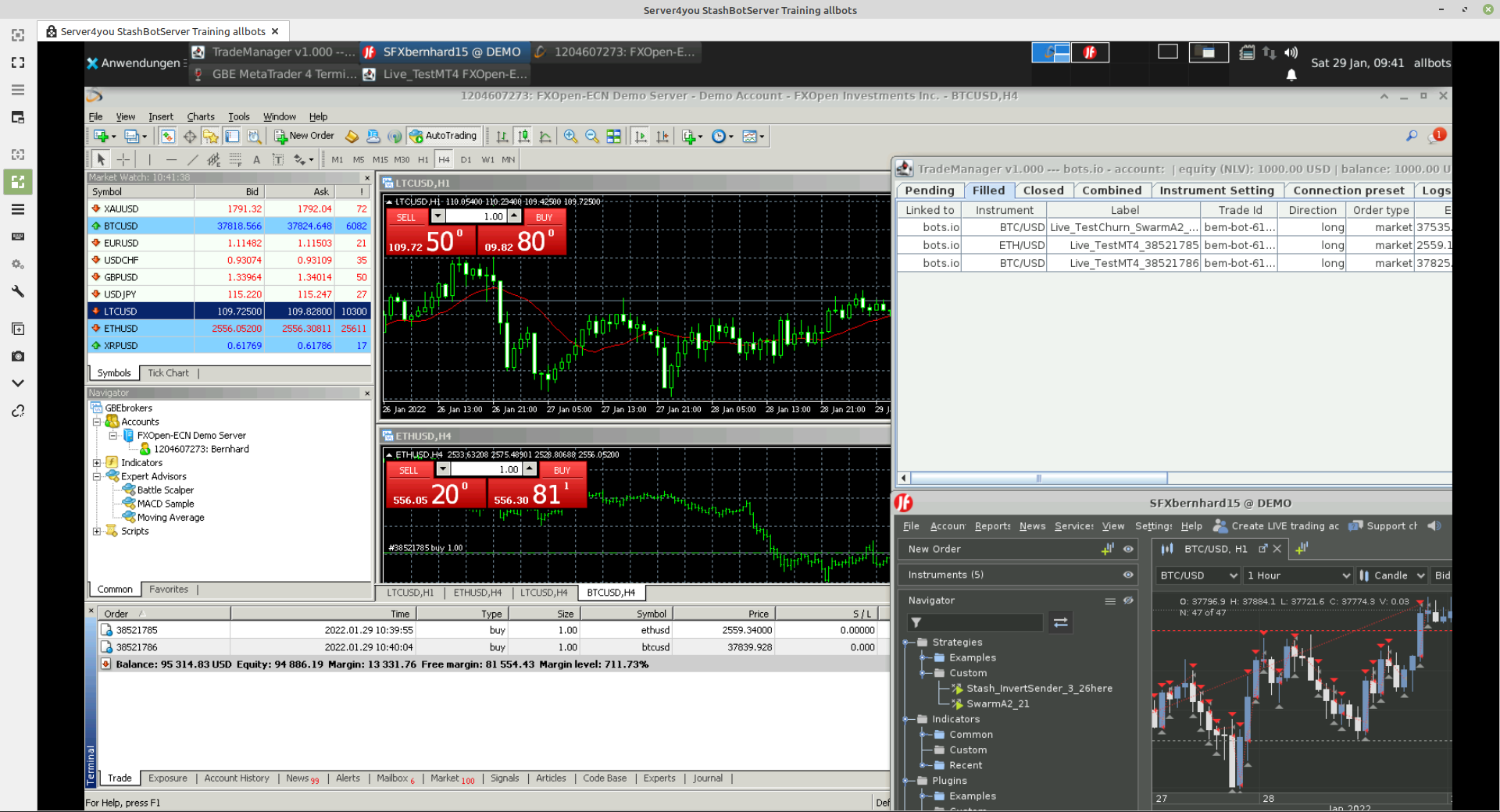Toggle auto scroll chart icon
This screenshot has height=812, width=1500.
641,136
